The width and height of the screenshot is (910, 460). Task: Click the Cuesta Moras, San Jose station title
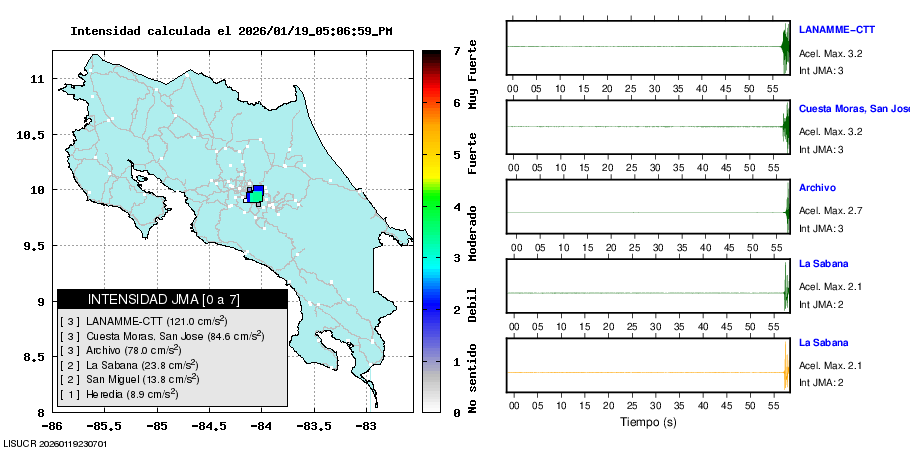pyautogui.click(x=853, y=108)
